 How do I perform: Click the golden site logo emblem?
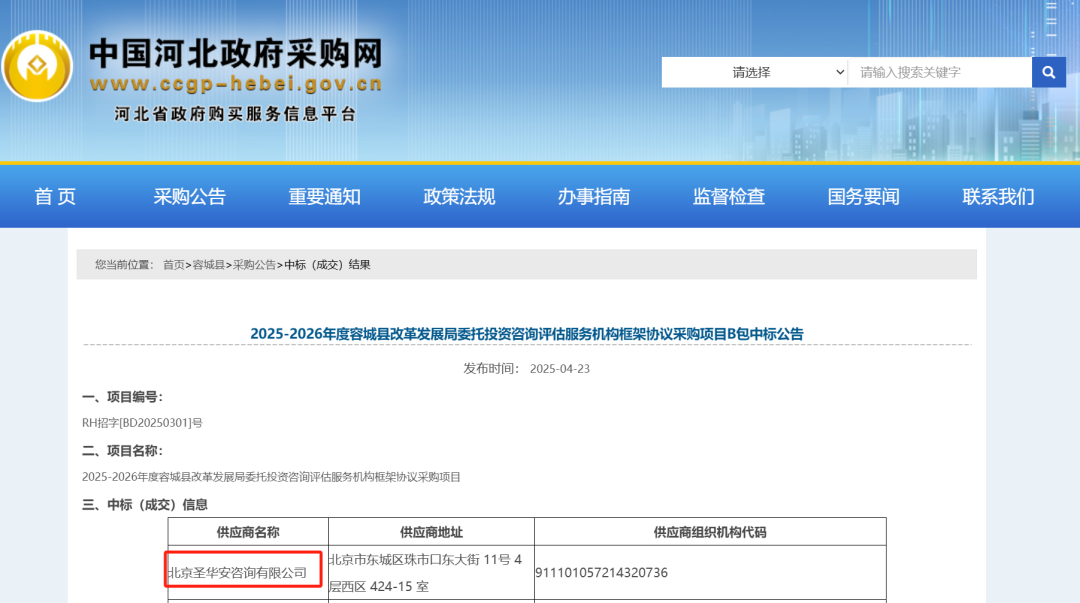click(37, 66)
